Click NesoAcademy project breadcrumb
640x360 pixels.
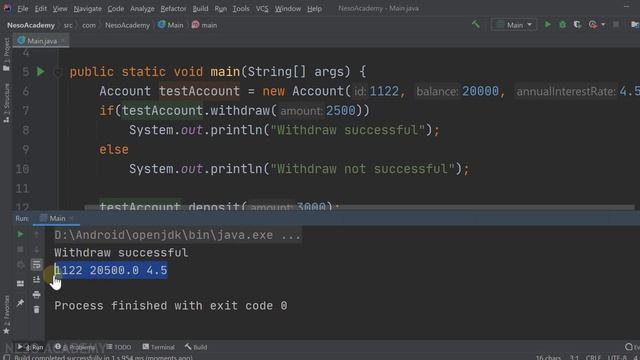point(31,25)
